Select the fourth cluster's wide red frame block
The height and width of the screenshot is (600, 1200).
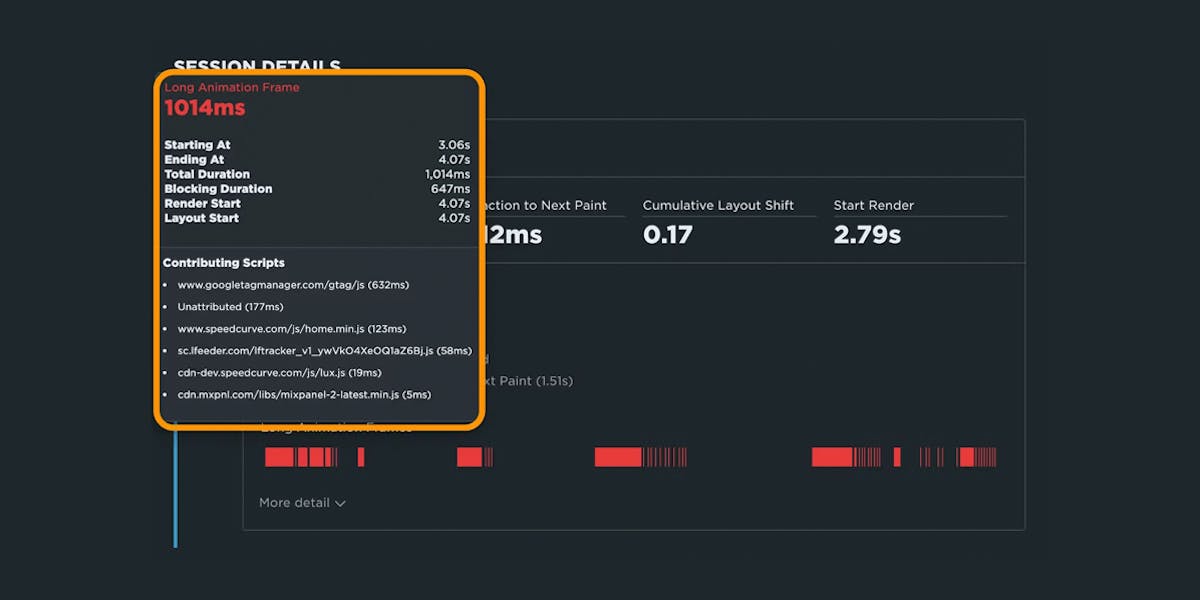tap(831, 457)
